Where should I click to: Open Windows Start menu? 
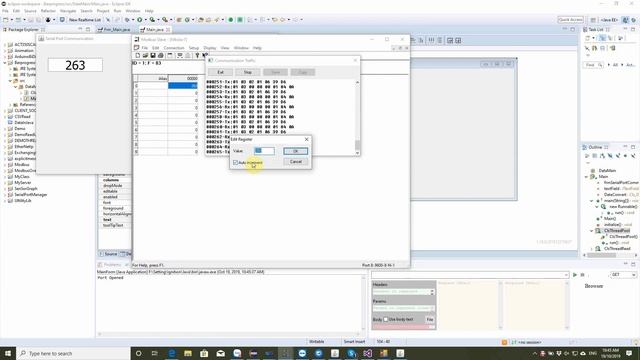[x=8, y=353]
